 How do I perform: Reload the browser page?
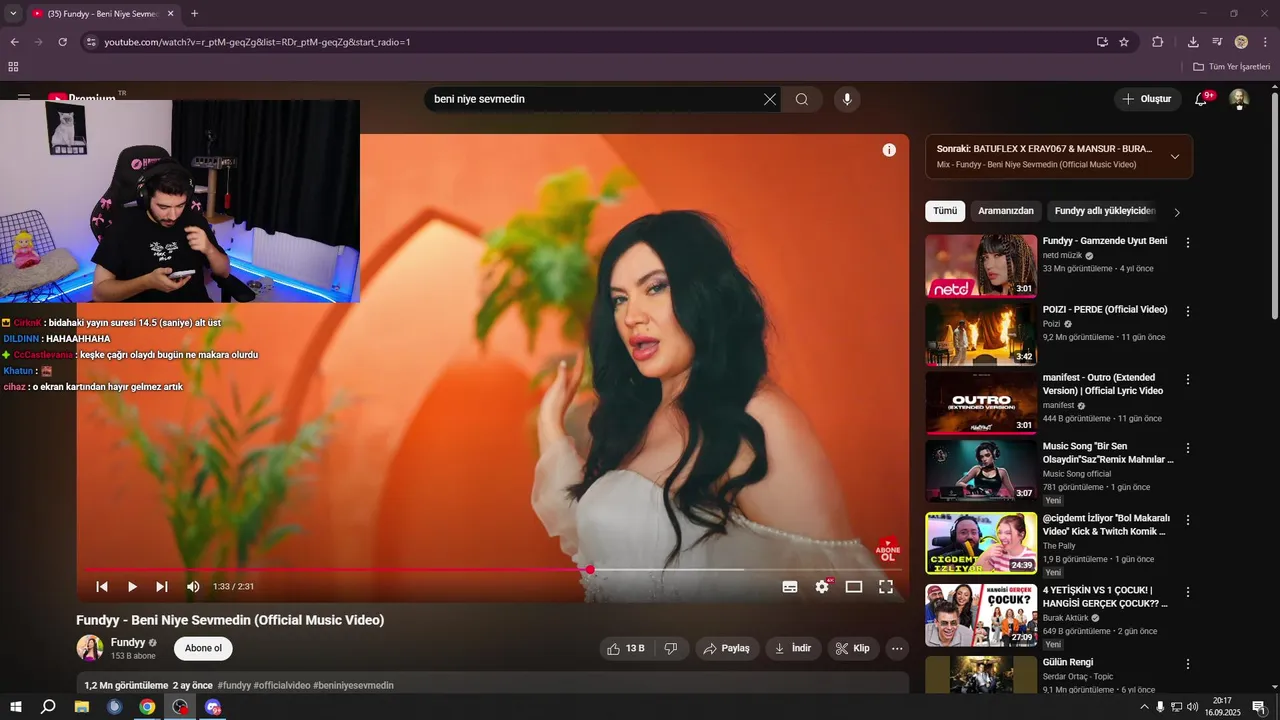(62, 42)
